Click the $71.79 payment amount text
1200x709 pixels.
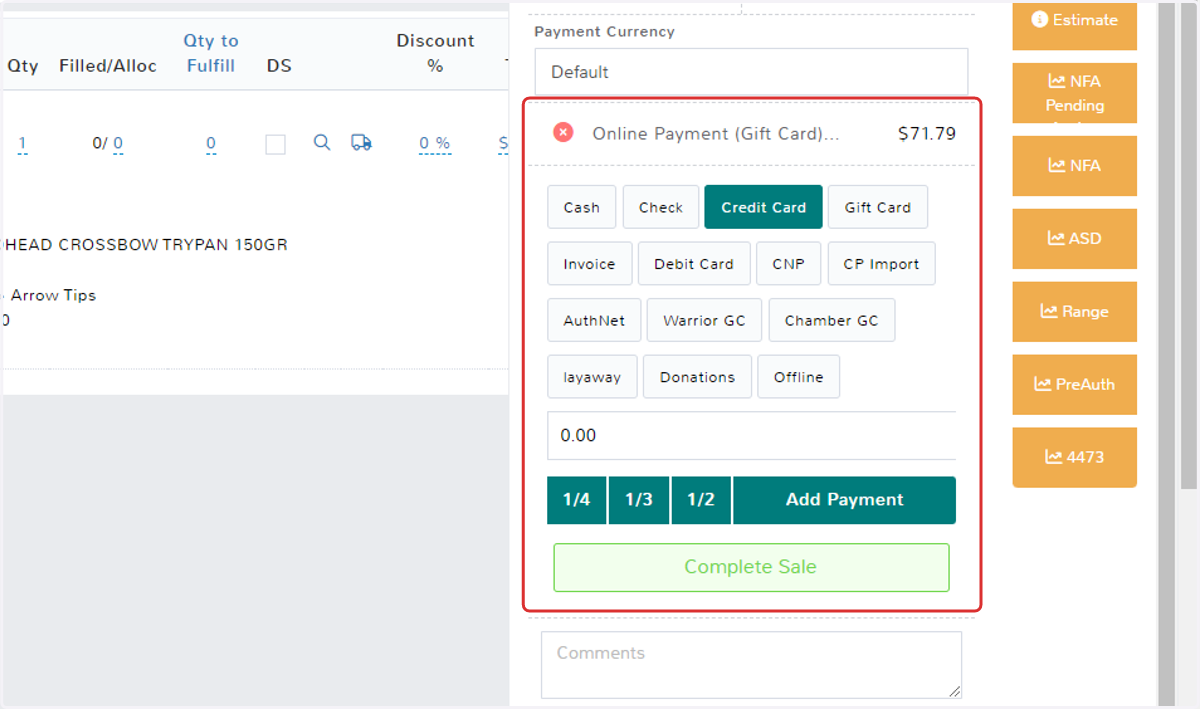click(x=927, y=133)
